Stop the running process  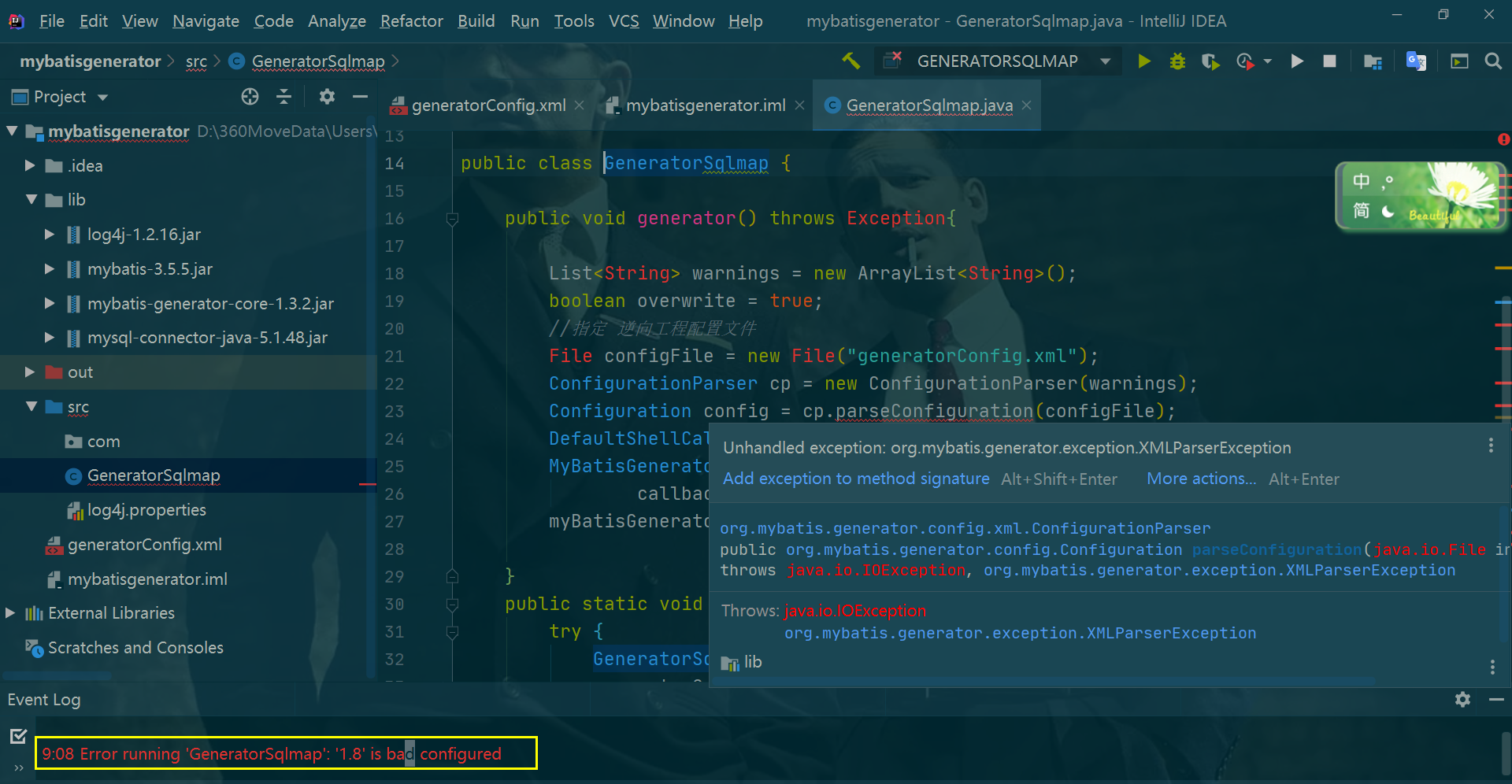(1329, 61)
